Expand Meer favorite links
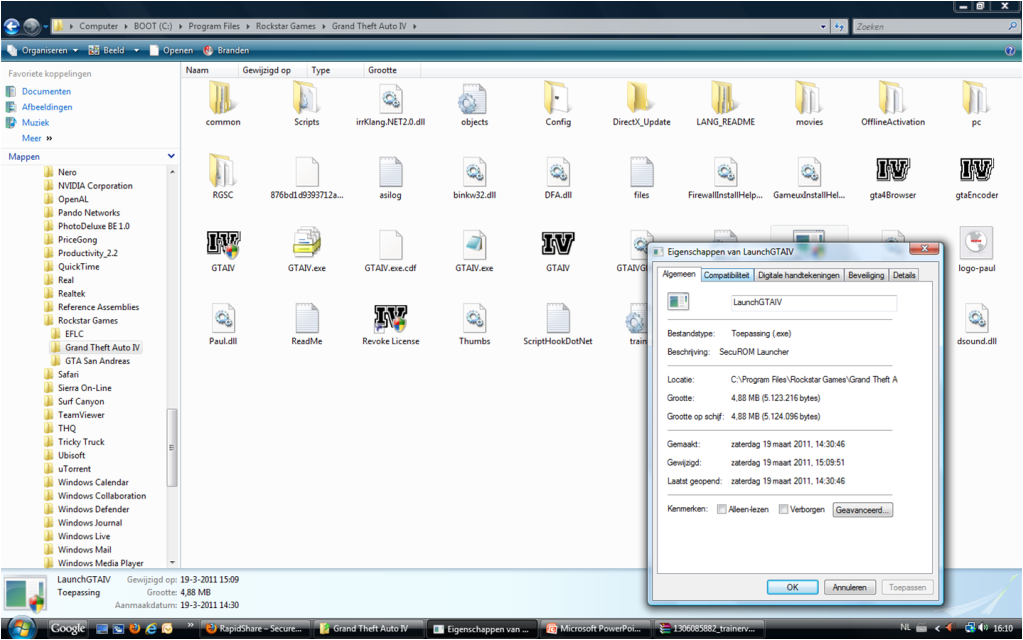1023x640 pixels. pyautogui.click(x=37, y=138)
